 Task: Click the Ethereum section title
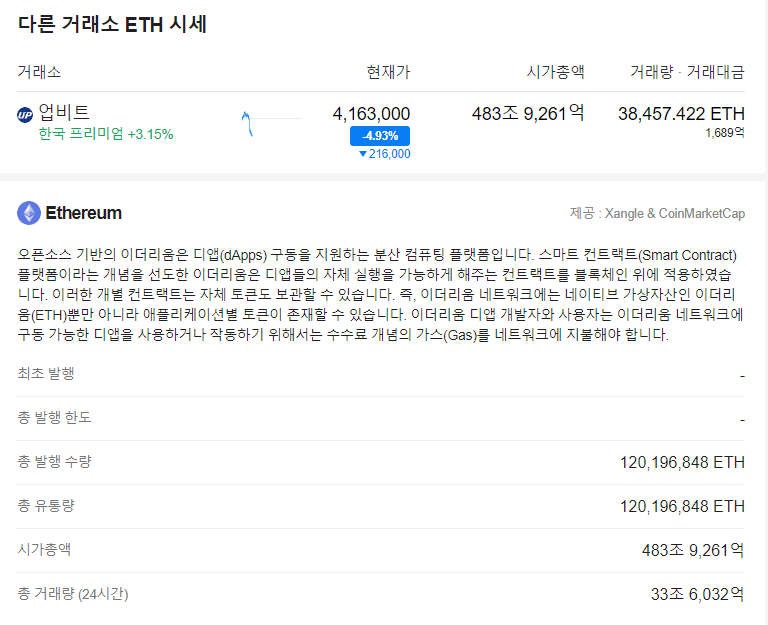click(x=83, y=213)
